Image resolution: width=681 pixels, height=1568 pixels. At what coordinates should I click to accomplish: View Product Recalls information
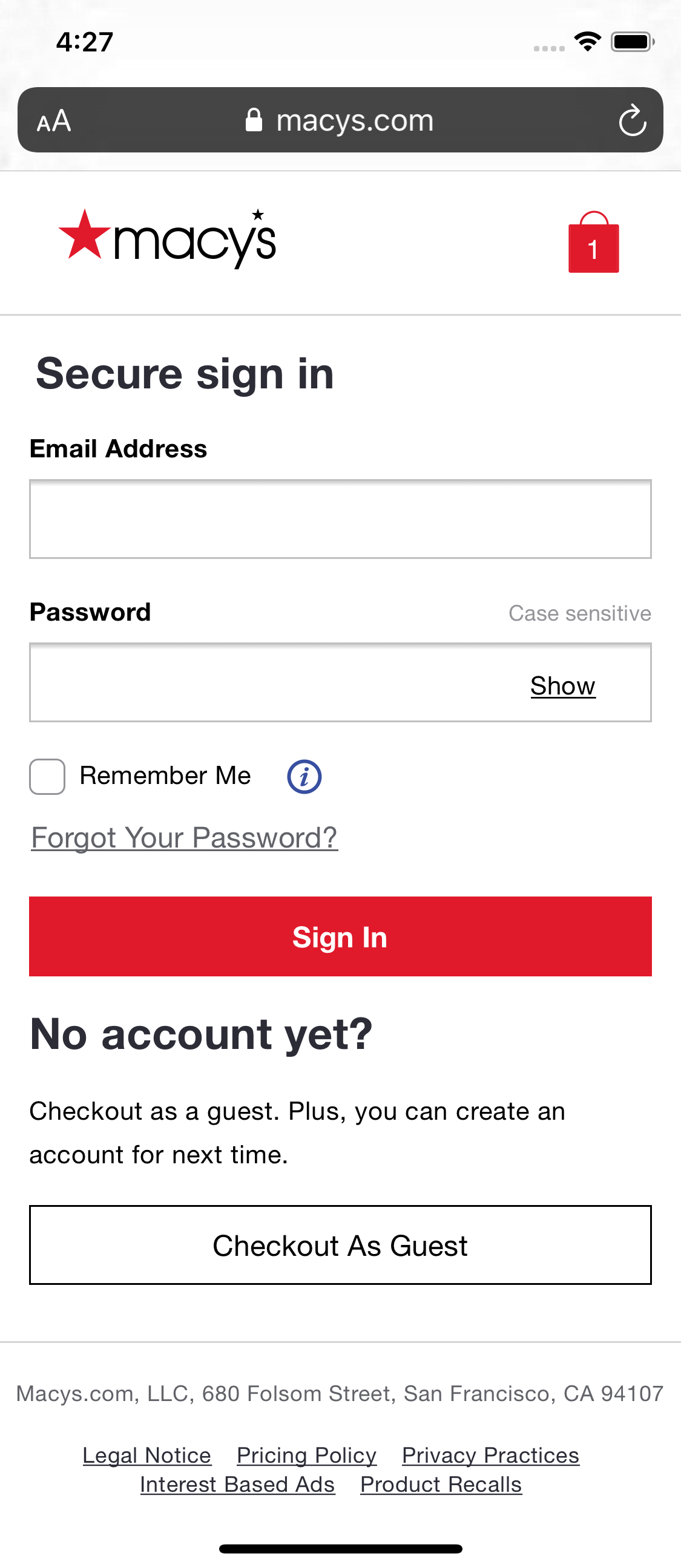tap(441, 1484)
